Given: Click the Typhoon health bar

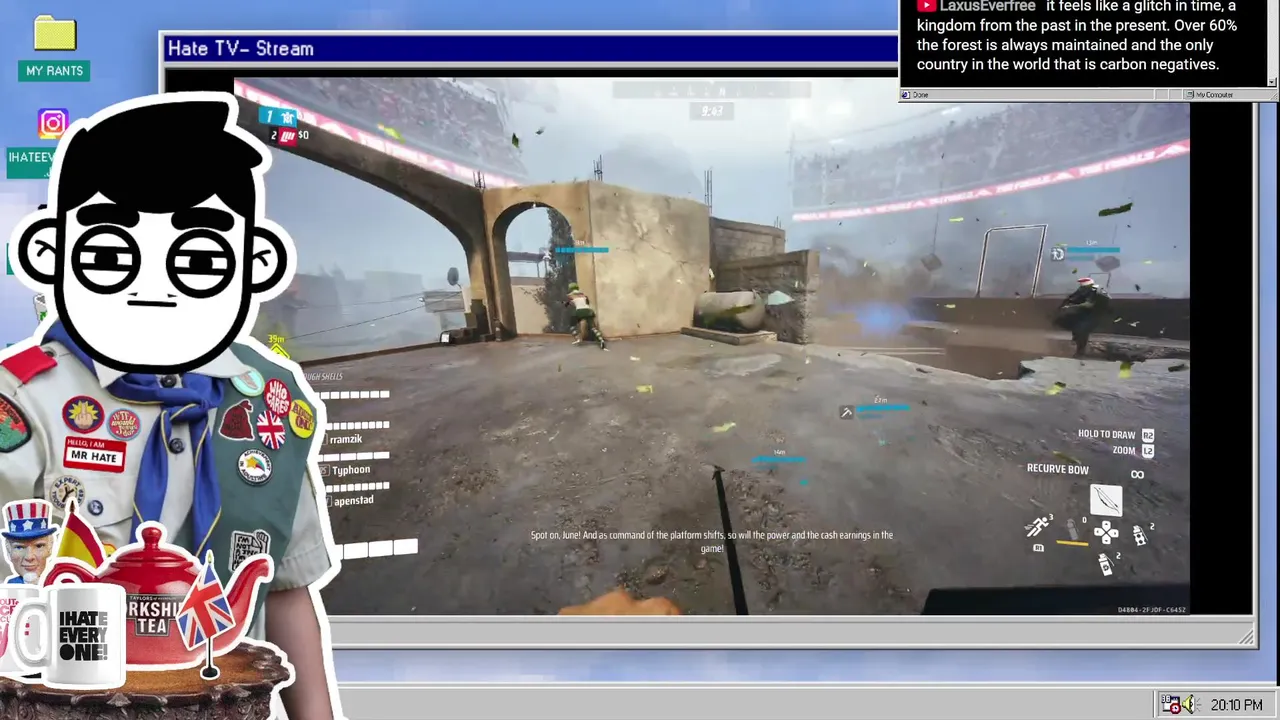Looking at the screenshot, I should (357, 455).
